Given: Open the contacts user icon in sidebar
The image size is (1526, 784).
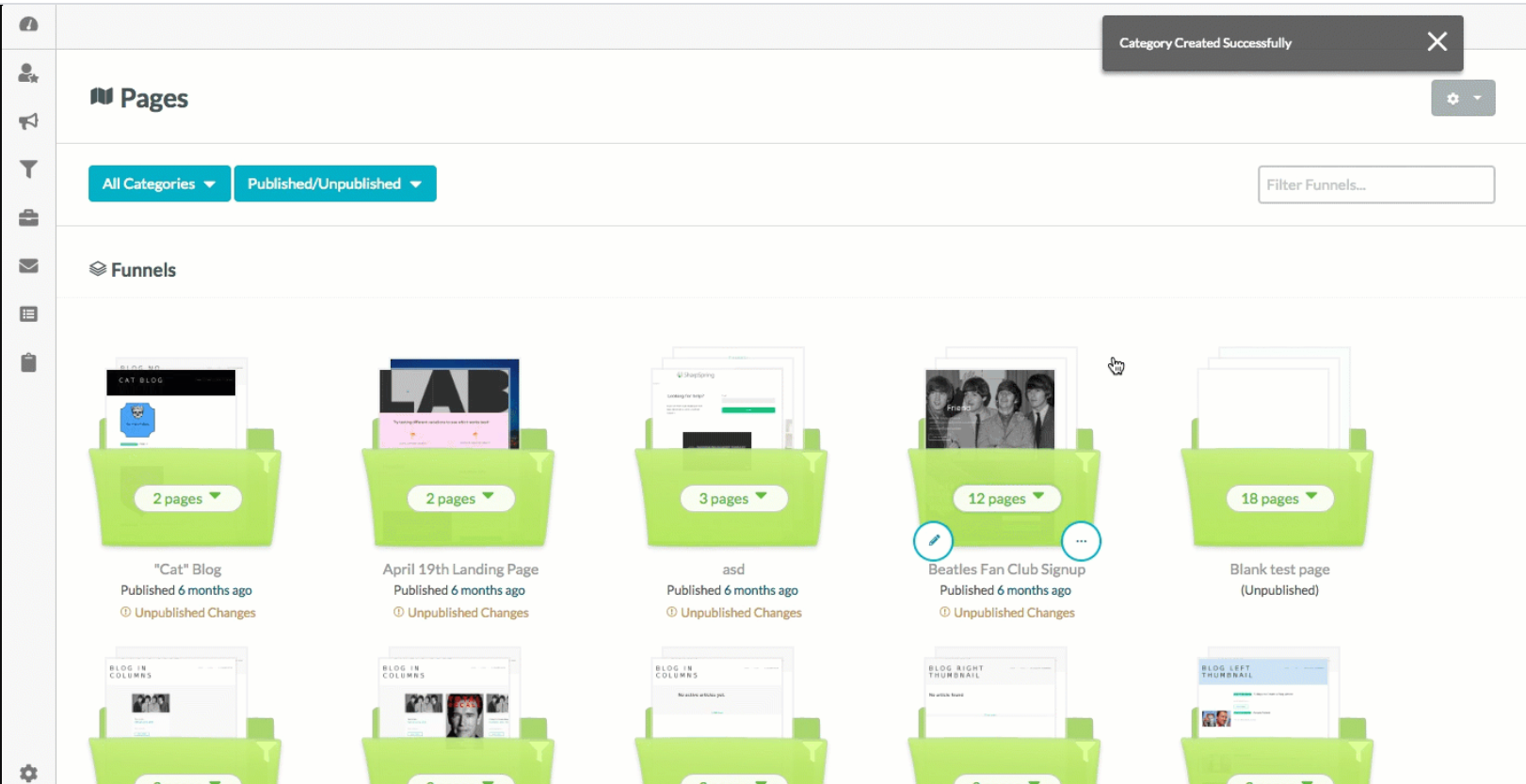Looking at the screenshot, I should point(28,72).
